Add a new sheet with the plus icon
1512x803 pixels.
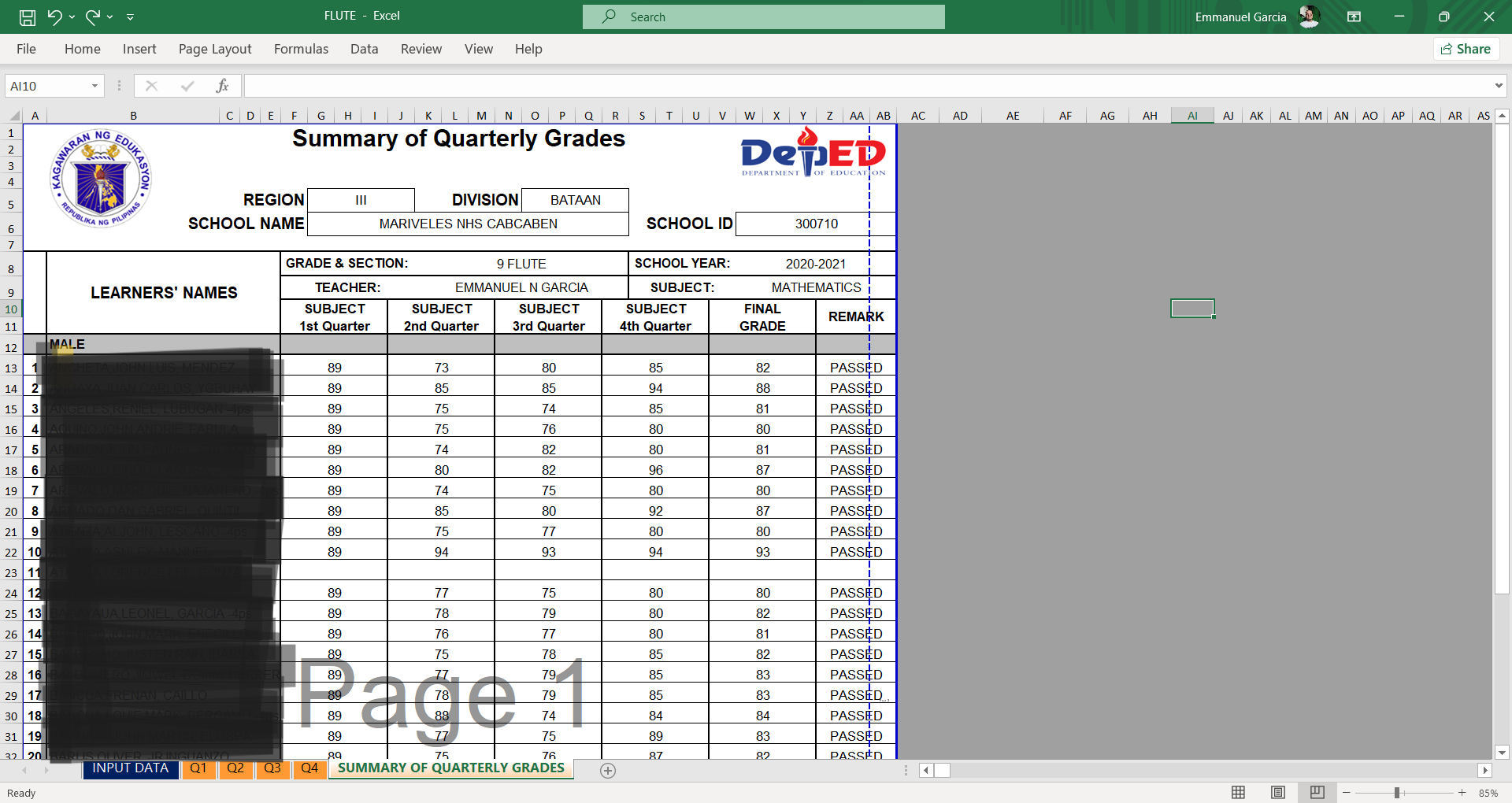coord(608,771)
